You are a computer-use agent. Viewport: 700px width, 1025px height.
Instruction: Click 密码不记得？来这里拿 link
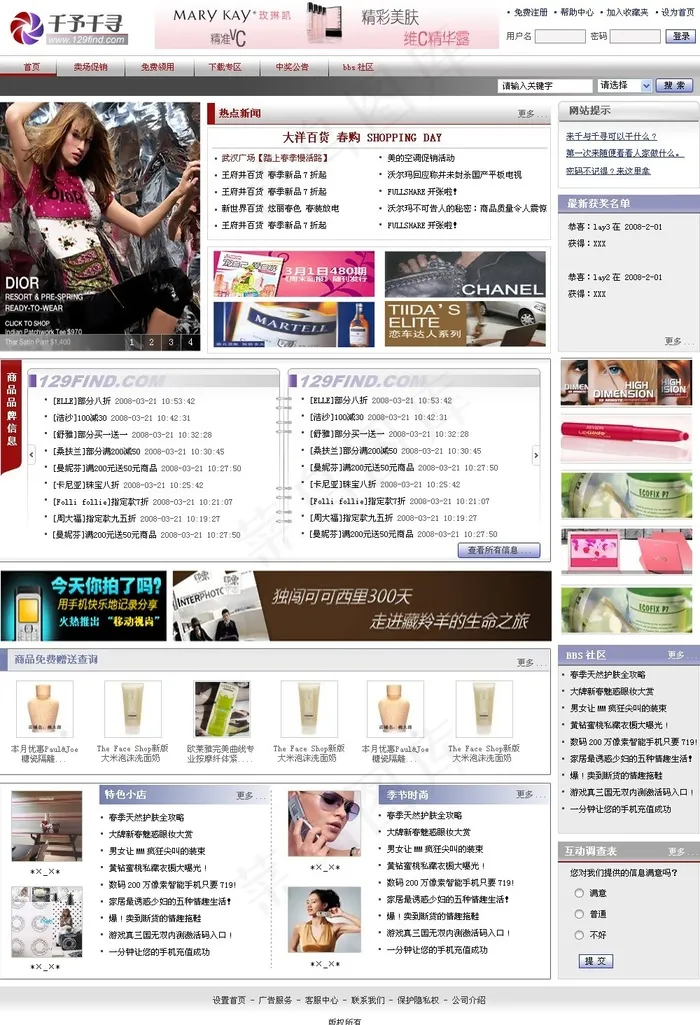(x=608, y=171)
